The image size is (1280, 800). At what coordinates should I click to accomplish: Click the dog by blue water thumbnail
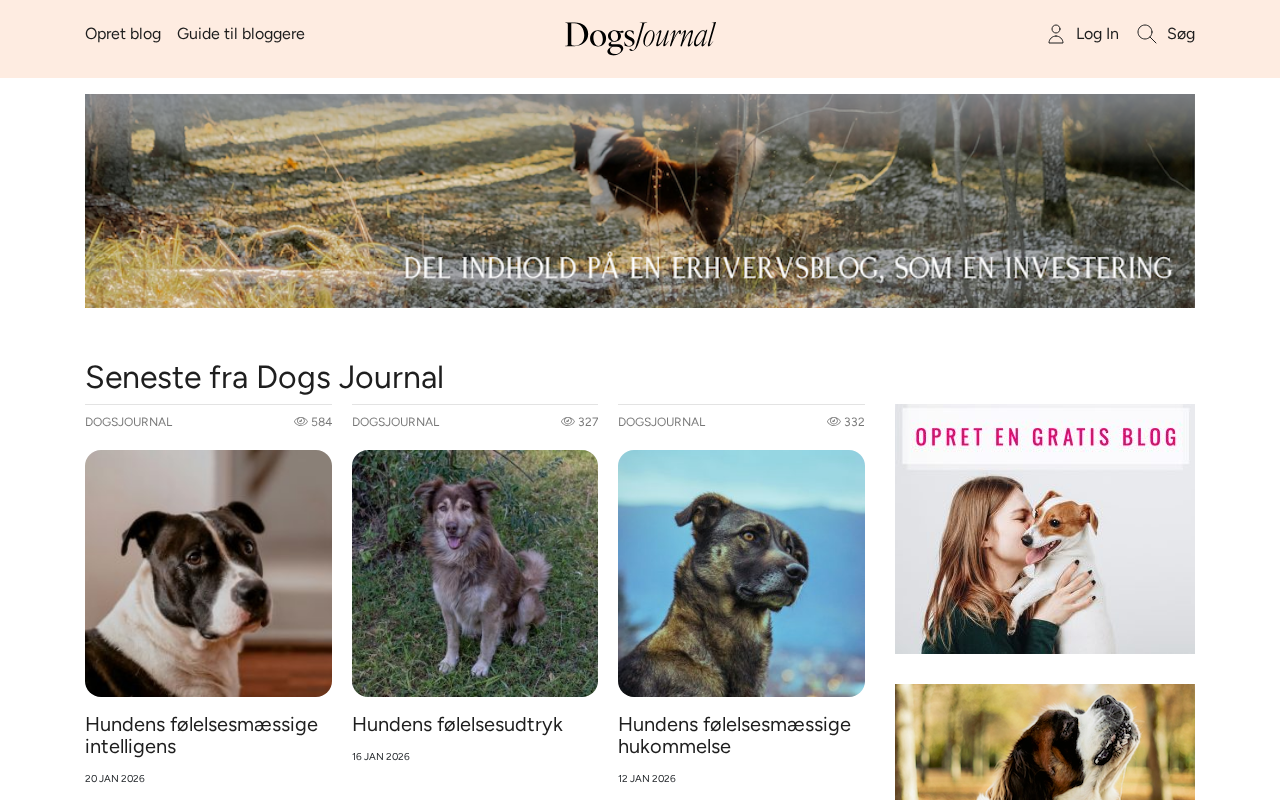[x=741, y=573]
